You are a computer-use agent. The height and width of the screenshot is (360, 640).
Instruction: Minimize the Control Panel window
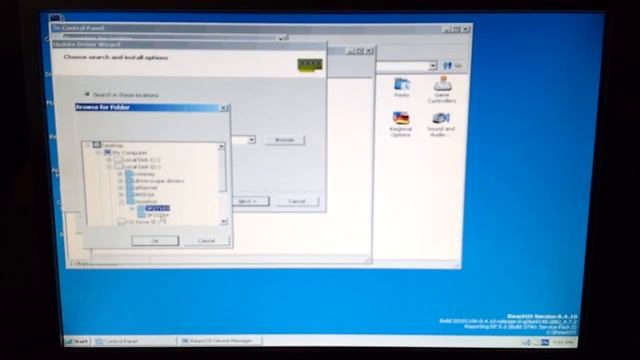coord(447,29)
